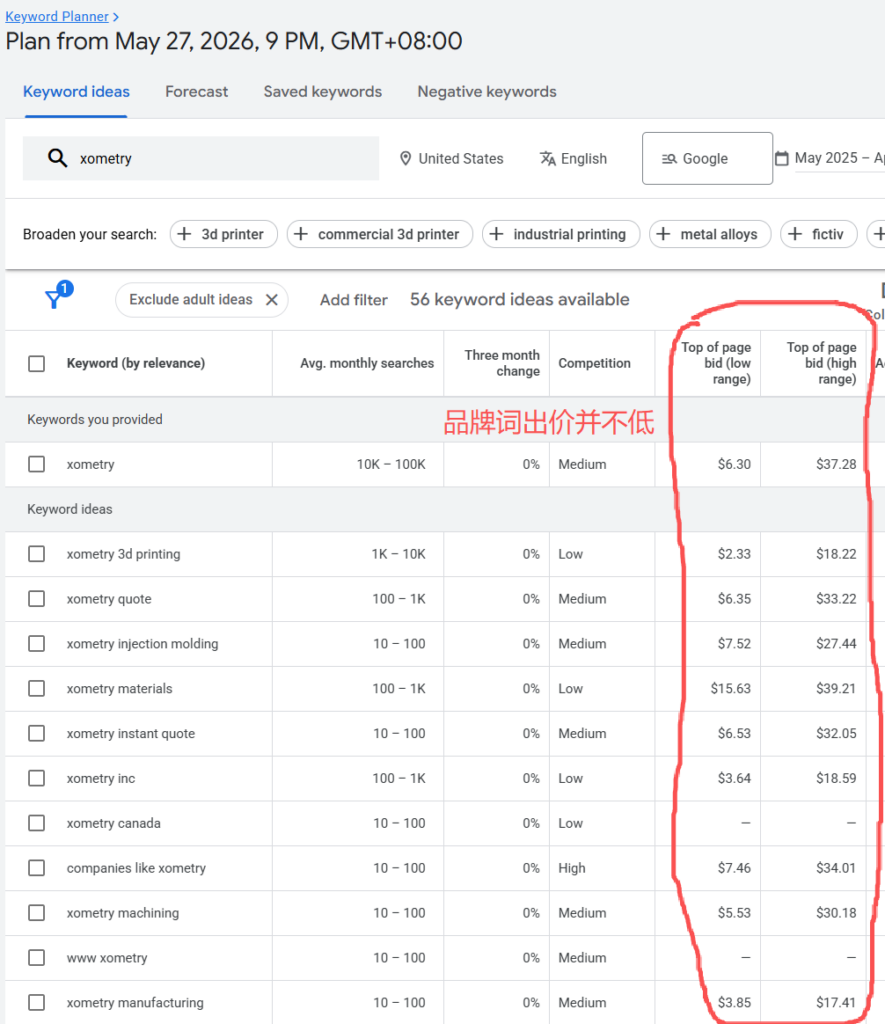Switch to the Forecast tab
The image size is (885, 1024).
[x=197, y=92]
